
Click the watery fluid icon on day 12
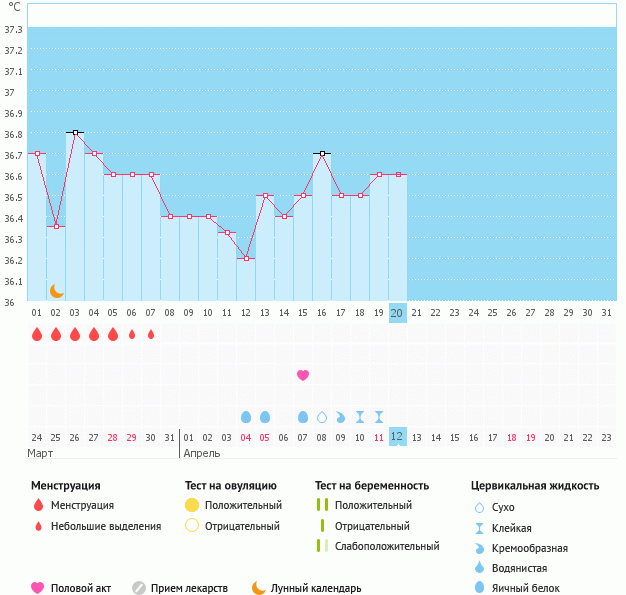(246, 416)
